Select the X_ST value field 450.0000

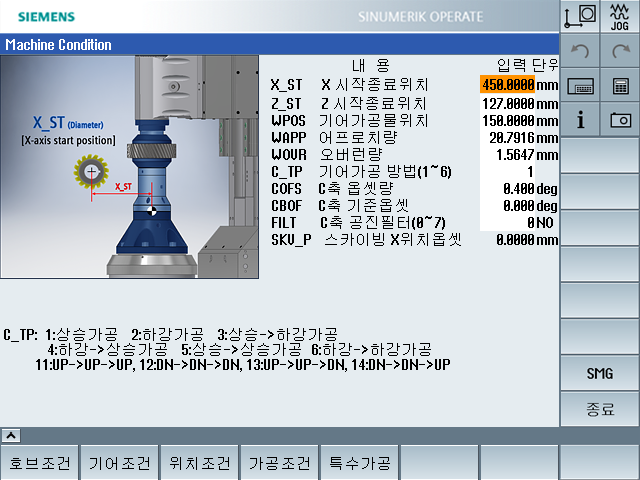(507, 84)
